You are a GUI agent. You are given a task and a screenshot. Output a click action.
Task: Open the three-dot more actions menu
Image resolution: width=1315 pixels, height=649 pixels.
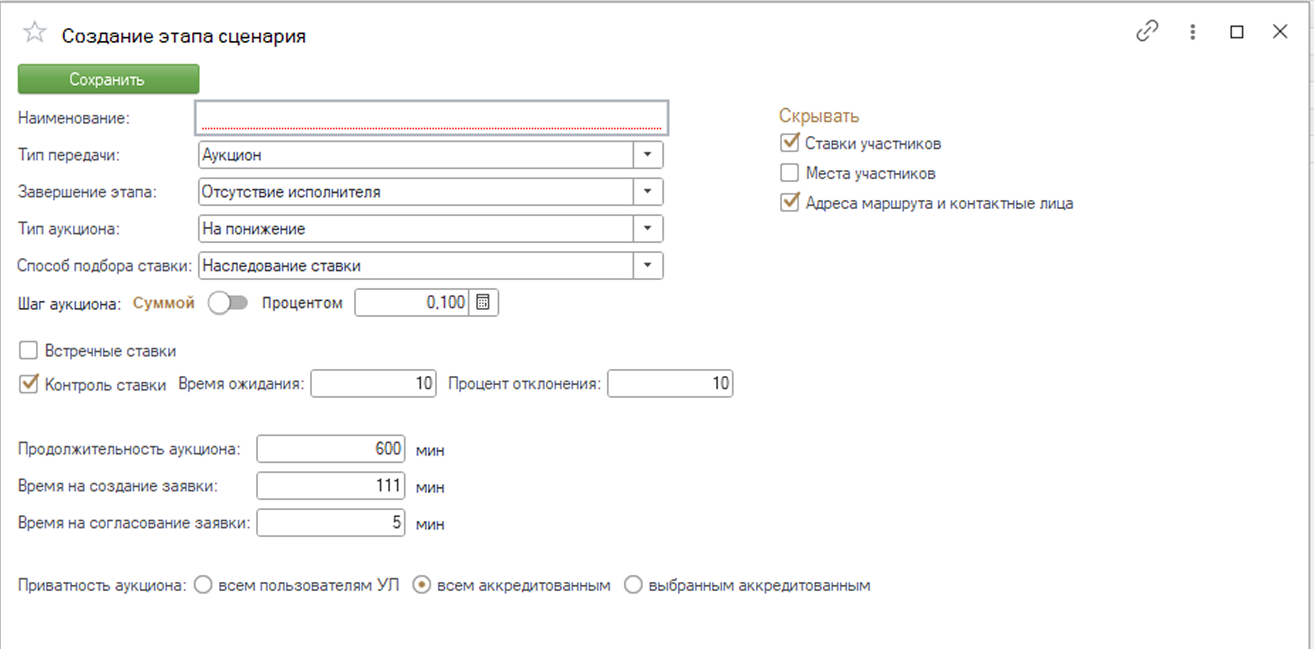1193,32
